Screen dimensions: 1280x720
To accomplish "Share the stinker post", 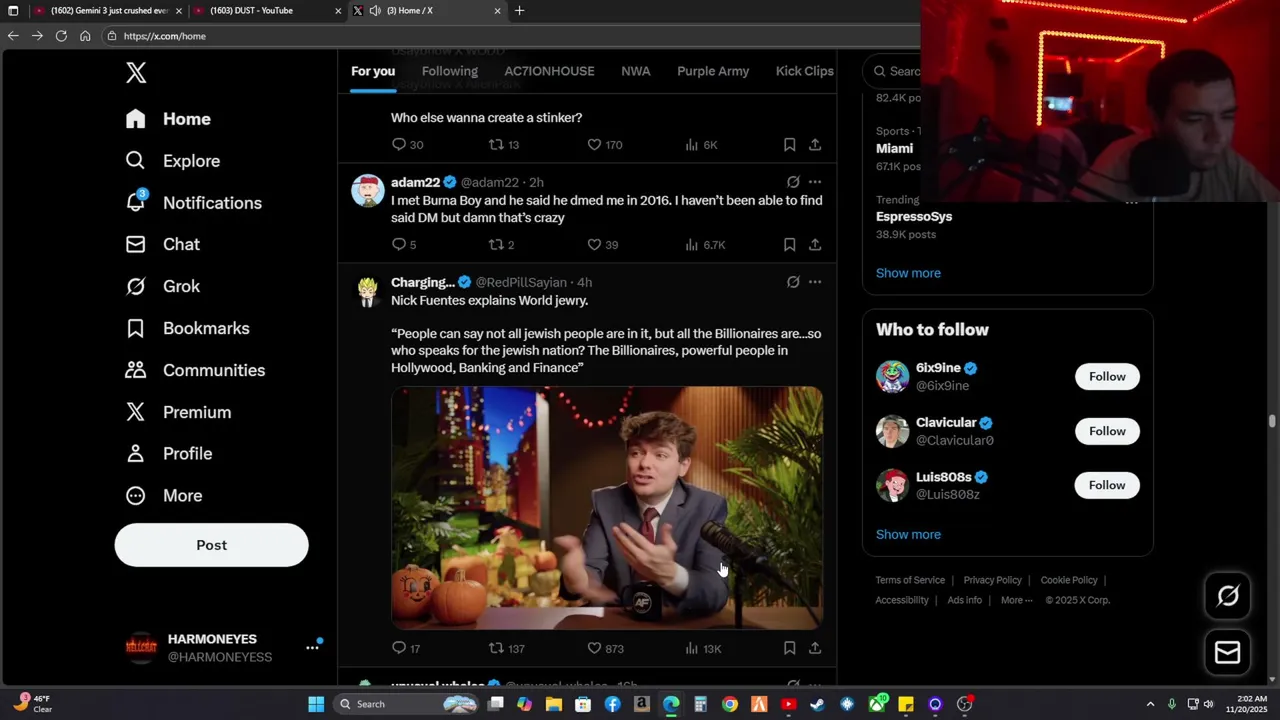I will click(x=815, y=145).
